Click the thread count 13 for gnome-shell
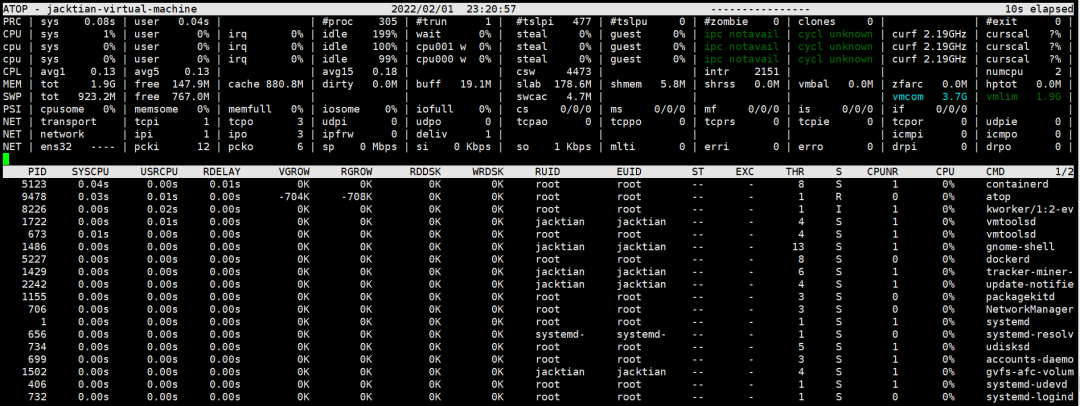 point(798,247)
